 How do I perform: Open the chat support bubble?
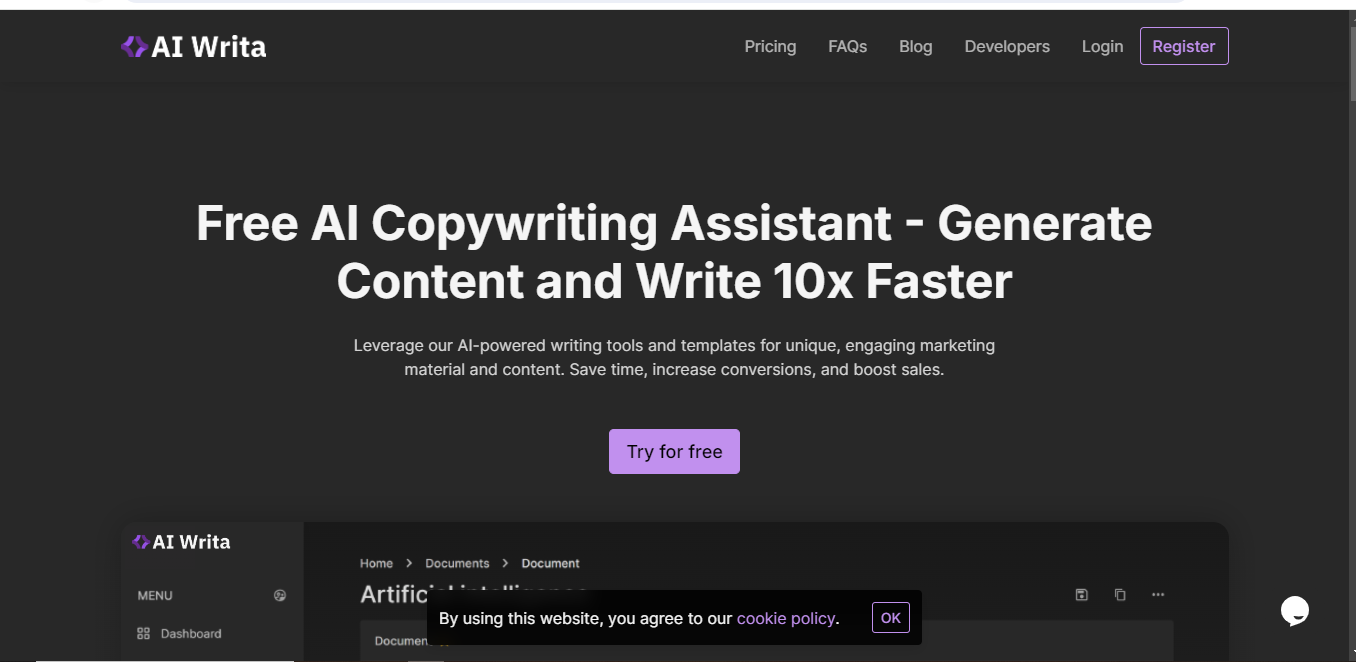click(x=1295, y=610)
